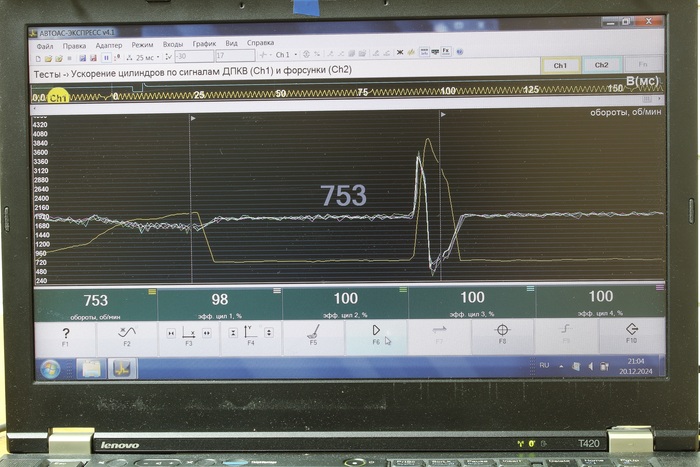Screen dimensions: 700x467
Task: Click the yellow Ch1 marker on timeline
Action: [58, 98]
